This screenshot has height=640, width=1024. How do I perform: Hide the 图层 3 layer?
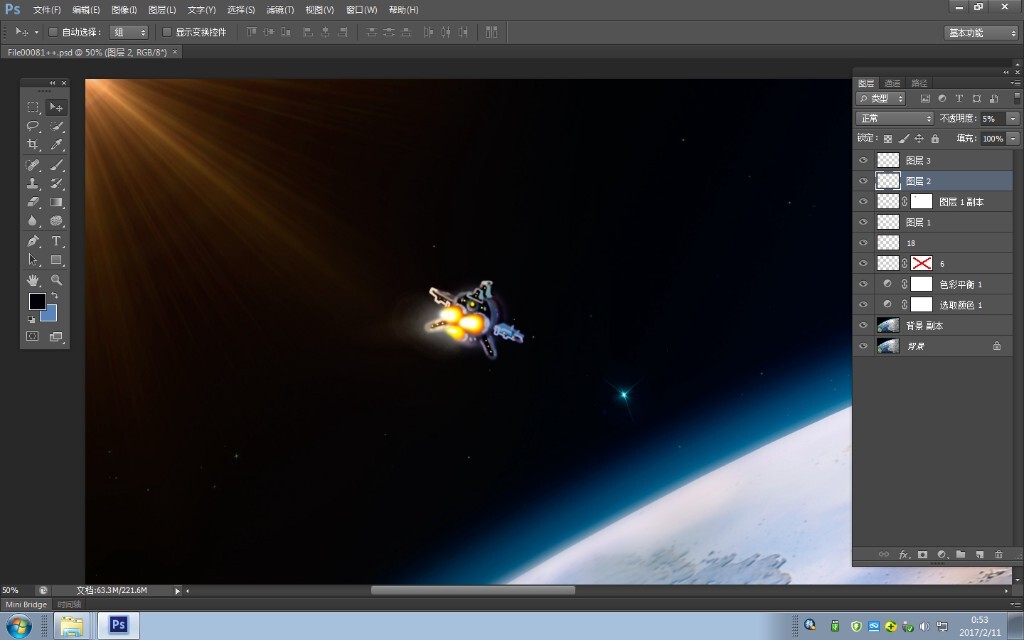coord(863,160)
